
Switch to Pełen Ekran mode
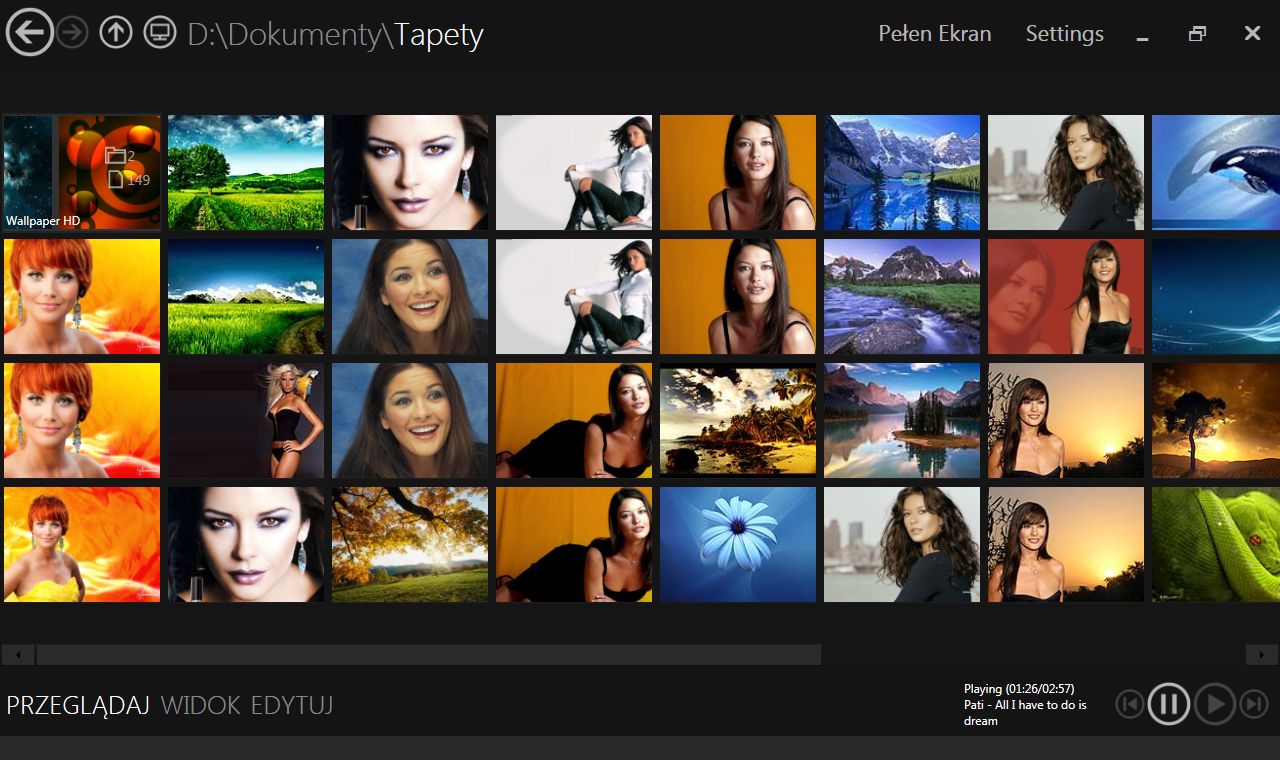coord(935,33)
